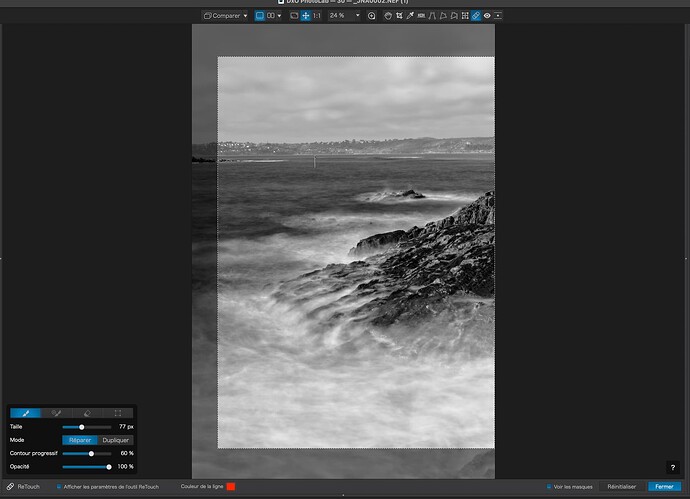Select the Horizon tool
Image resolution: width=690 pixels, height=499 pixels.
pyautogui.click(x=421, y=16)
